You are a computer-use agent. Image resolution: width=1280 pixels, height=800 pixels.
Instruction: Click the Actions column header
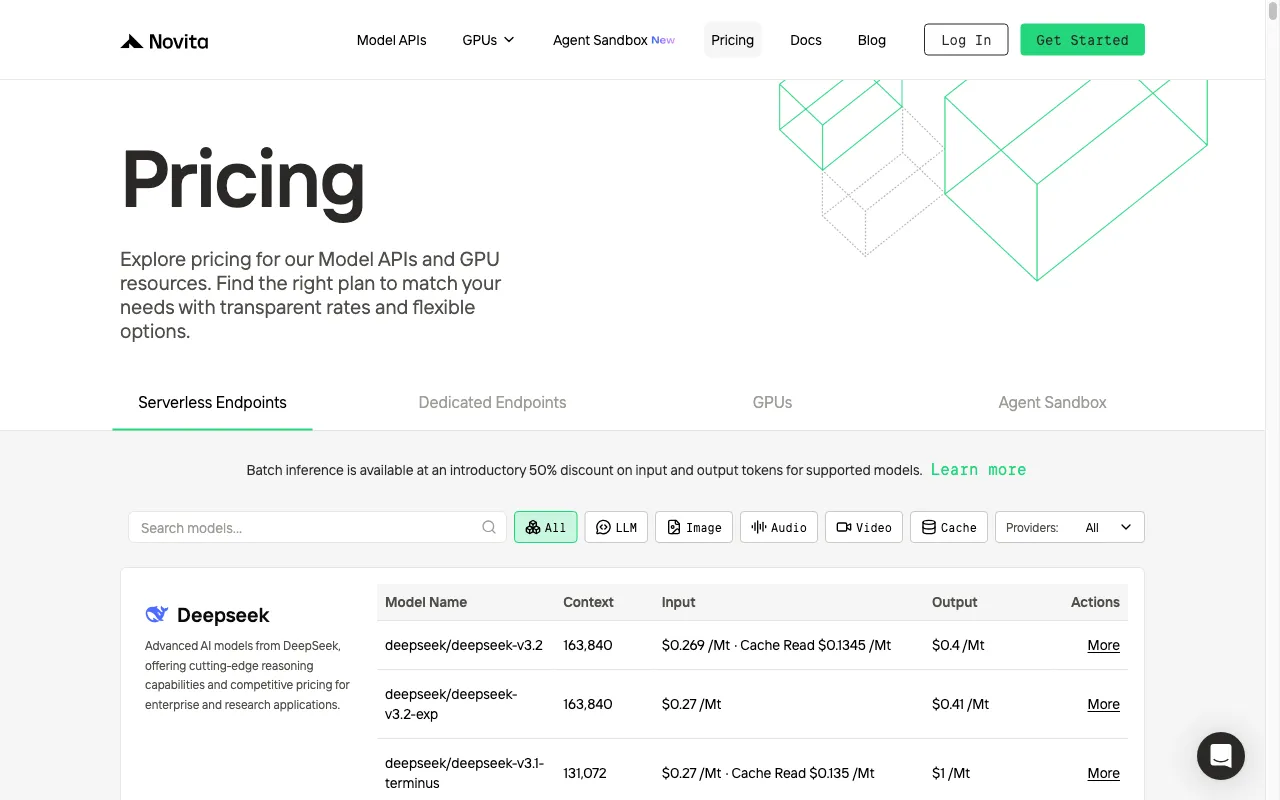[x=1095, y=602]
